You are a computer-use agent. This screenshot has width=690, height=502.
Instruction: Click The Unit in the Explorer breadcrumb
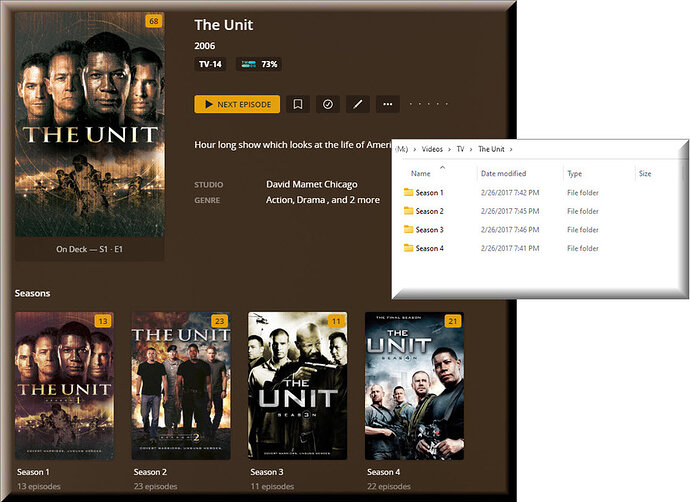pos(491,149)
